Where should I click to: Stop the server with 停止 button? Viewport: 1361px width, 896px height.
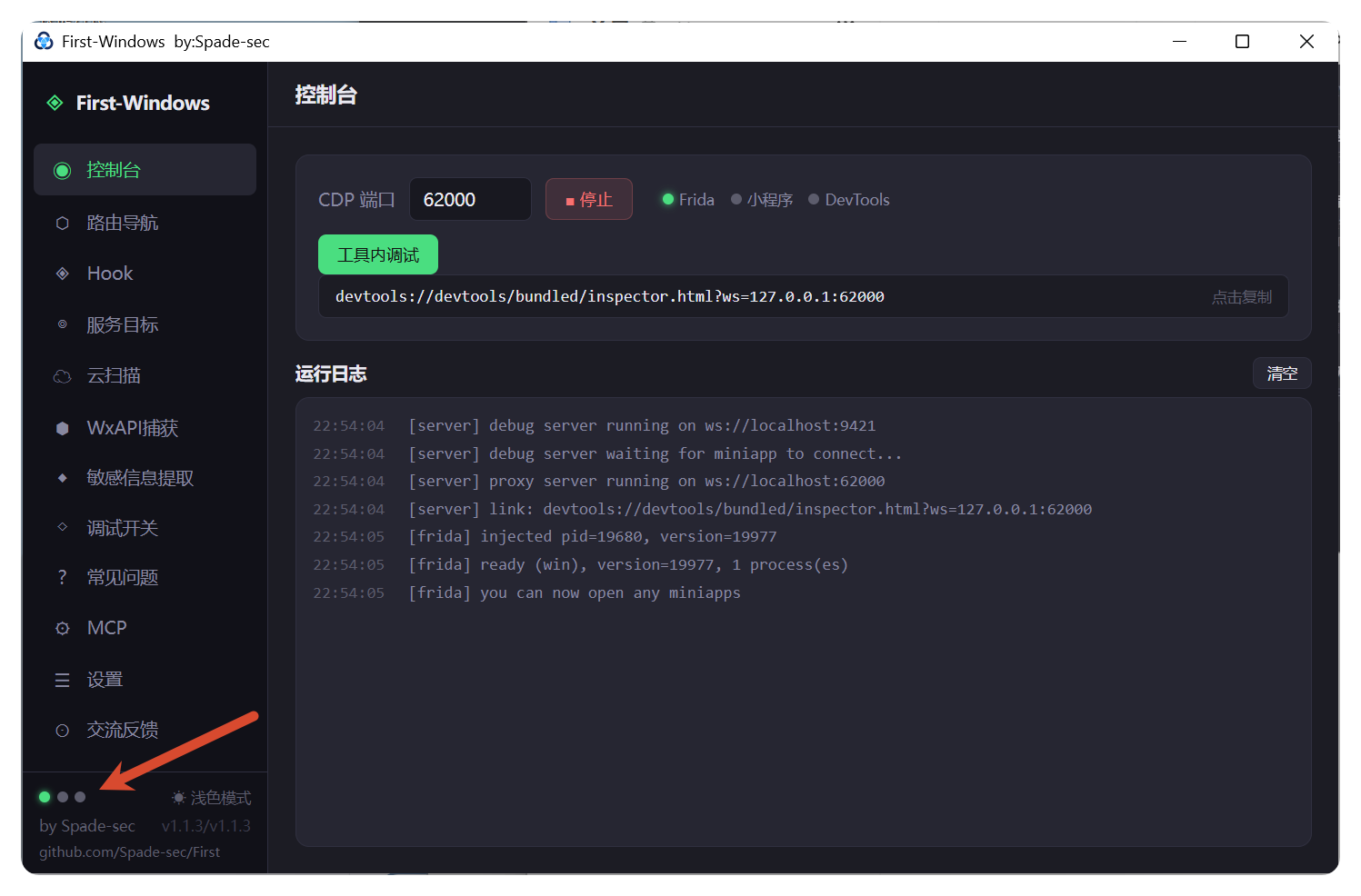coord(589,199)
